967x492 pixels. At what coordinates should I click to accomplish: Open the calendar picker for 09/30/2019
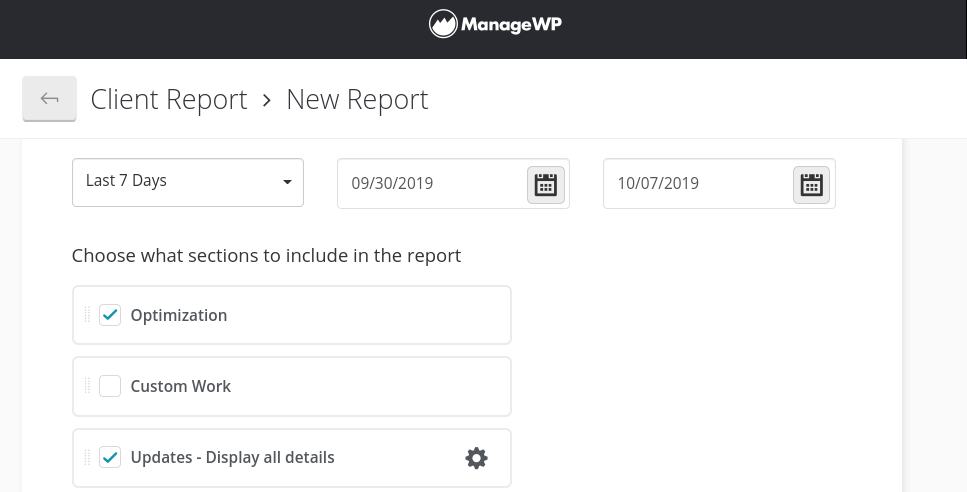pyautogui.click(x=545, y=184)
